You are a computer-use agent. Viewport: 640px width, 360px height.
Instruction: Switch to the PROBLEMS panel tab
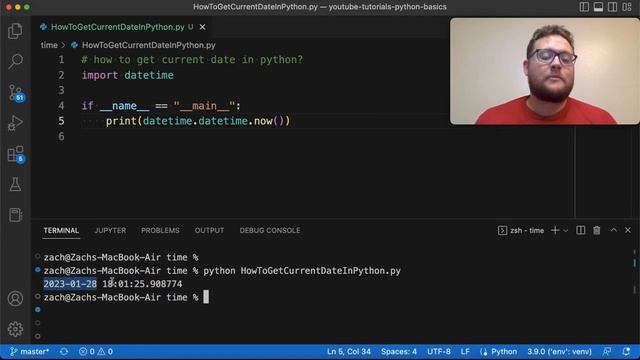coord(160,231)
